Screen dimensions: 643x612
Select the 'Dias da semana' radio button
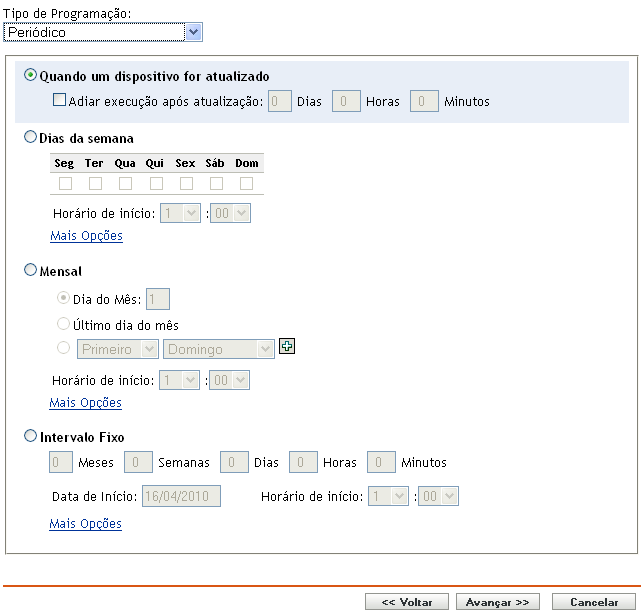tap(30, 137)
